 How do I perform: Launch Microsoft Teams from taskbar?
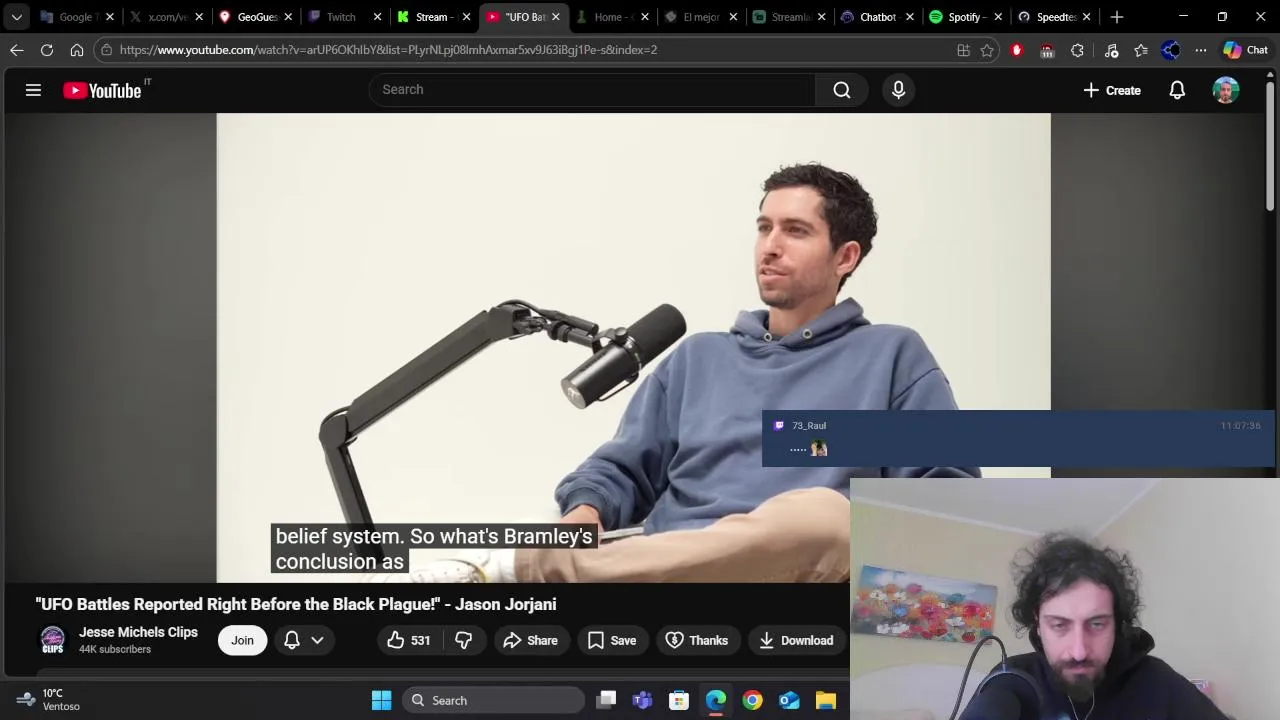[642, 700]
